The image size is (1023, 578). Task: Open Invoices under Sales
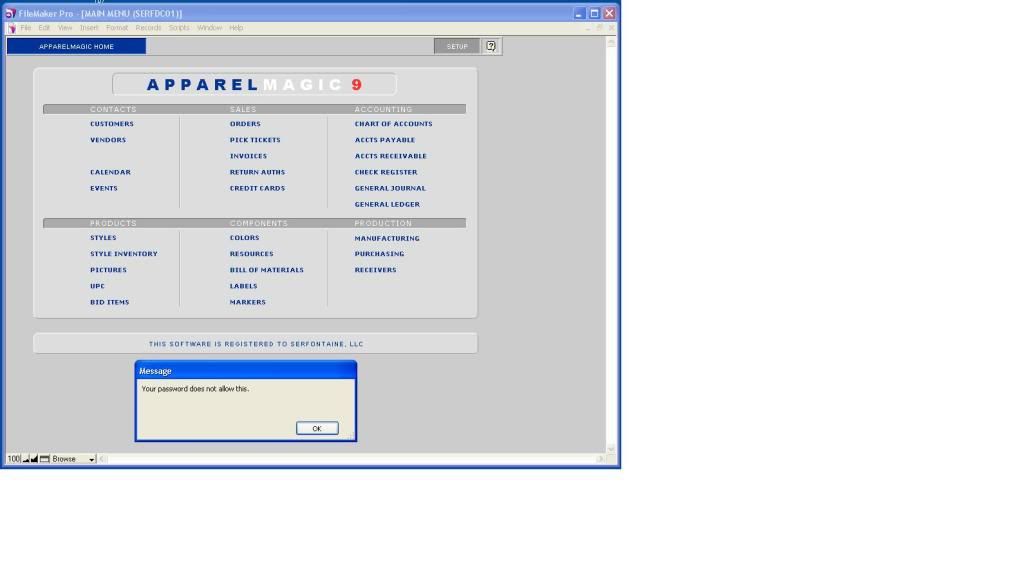click(x=248, y=157)
